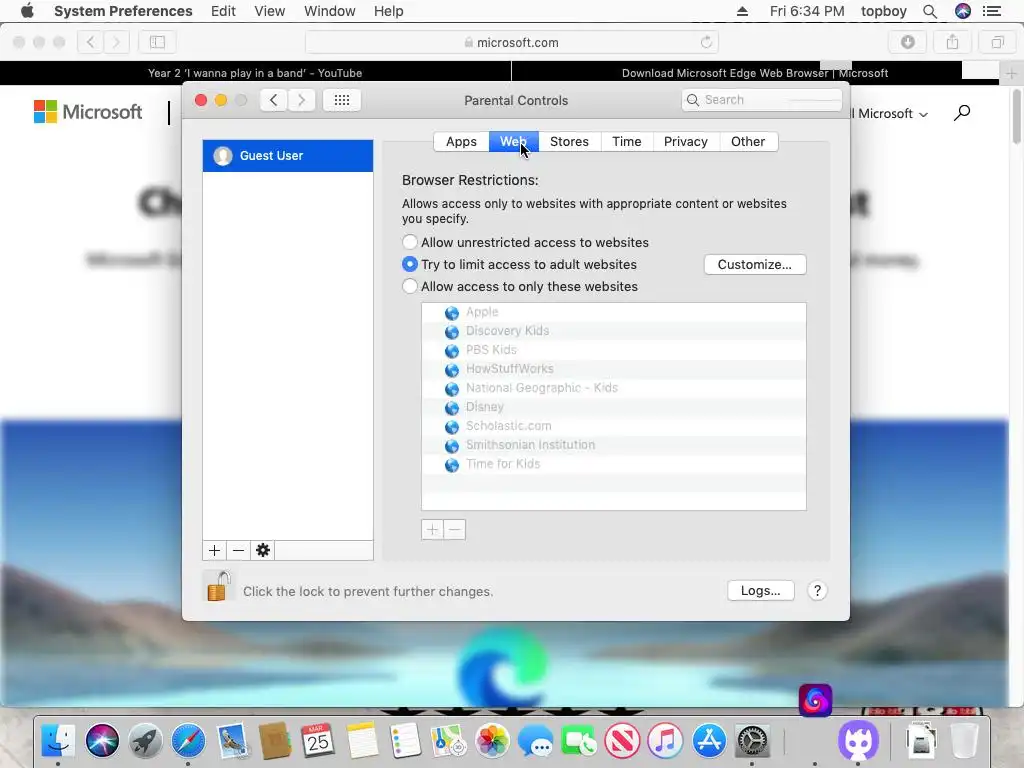The height and width of the screenshot is (768, 1024).
Task: Open Maps app in dock
Action: tap(448, 741)
